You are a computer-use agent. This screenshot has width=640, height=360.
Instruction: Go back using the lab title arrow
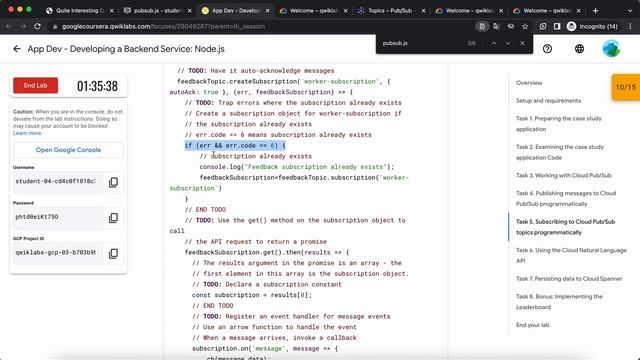[x=17, y=49]
